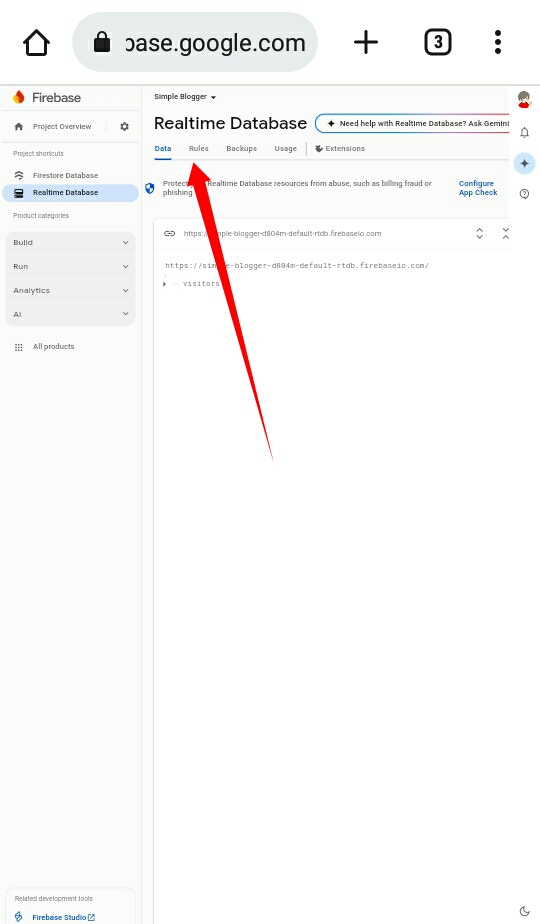The image size is (540, 924).
Task: Open the notifications bell
Action: (x=524, y=133)
